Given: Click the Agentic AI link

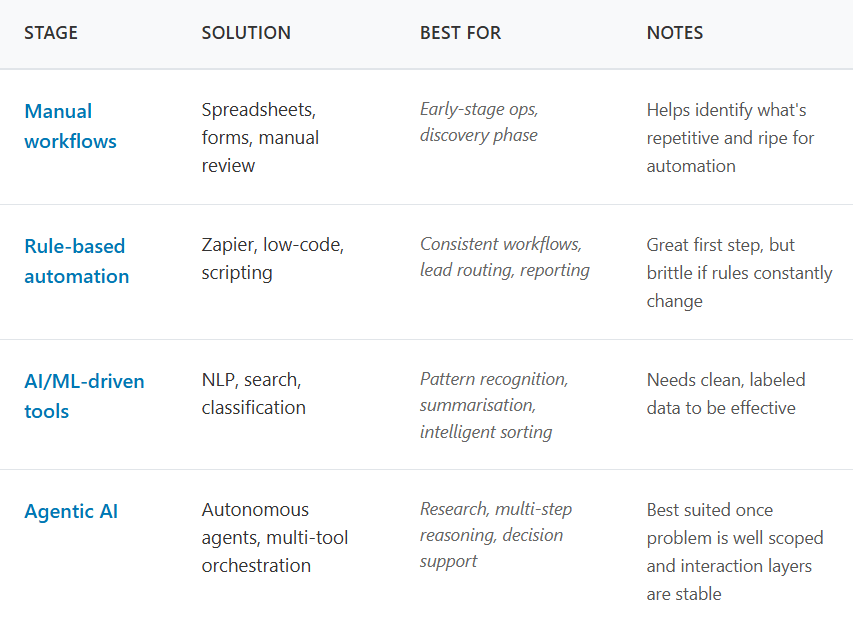Looking at the screenshot, I should tap(71, 512).
